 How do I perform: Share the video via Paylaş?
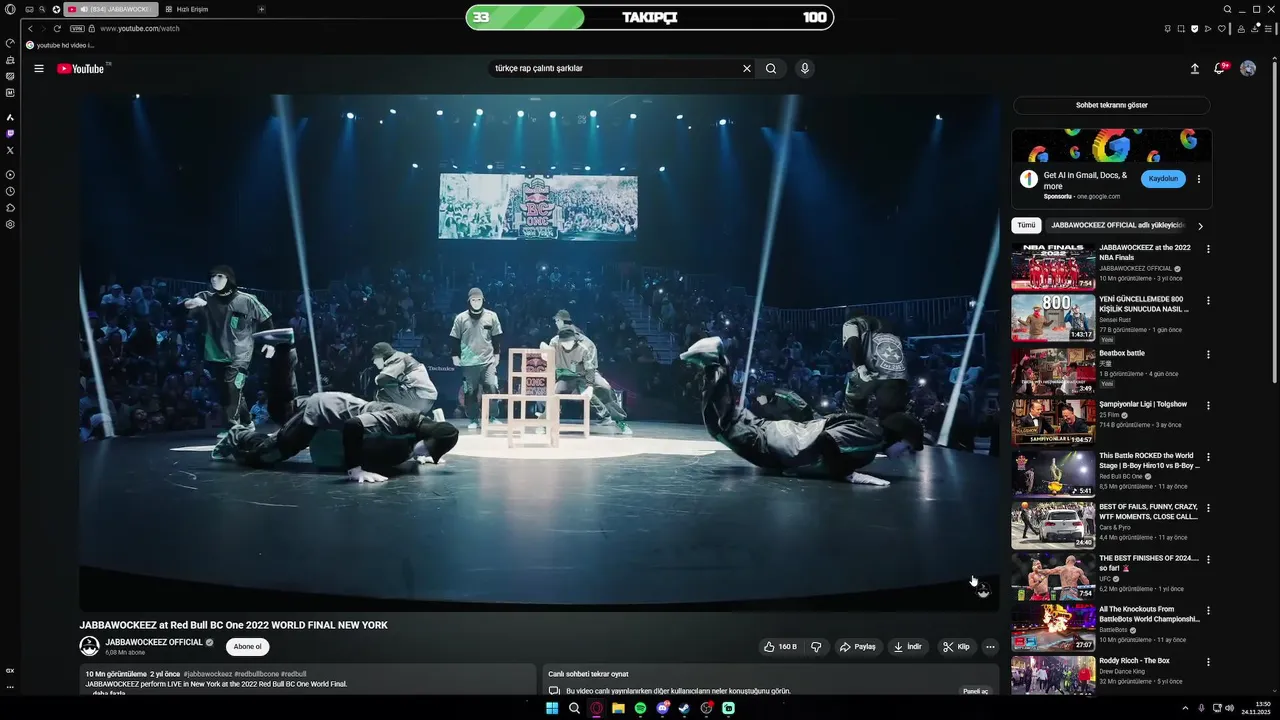tap(857, 647)
